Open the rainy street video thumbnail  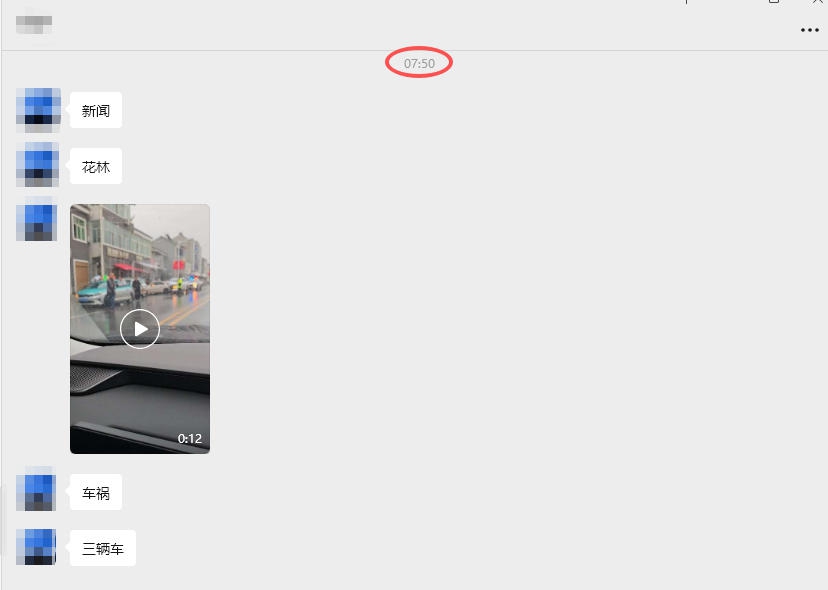point(140,329)
